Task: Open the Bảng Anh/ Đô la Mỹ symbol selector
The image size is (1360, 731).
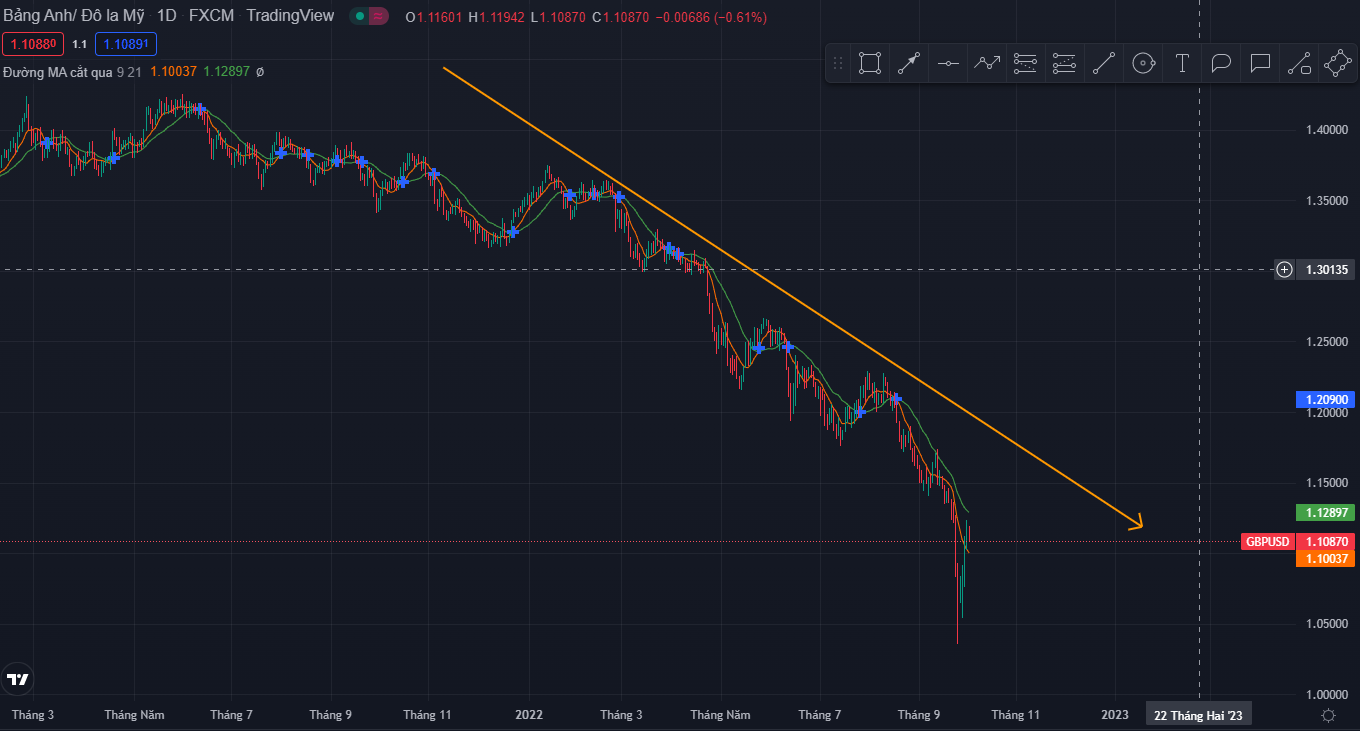Action: point(73,17)
